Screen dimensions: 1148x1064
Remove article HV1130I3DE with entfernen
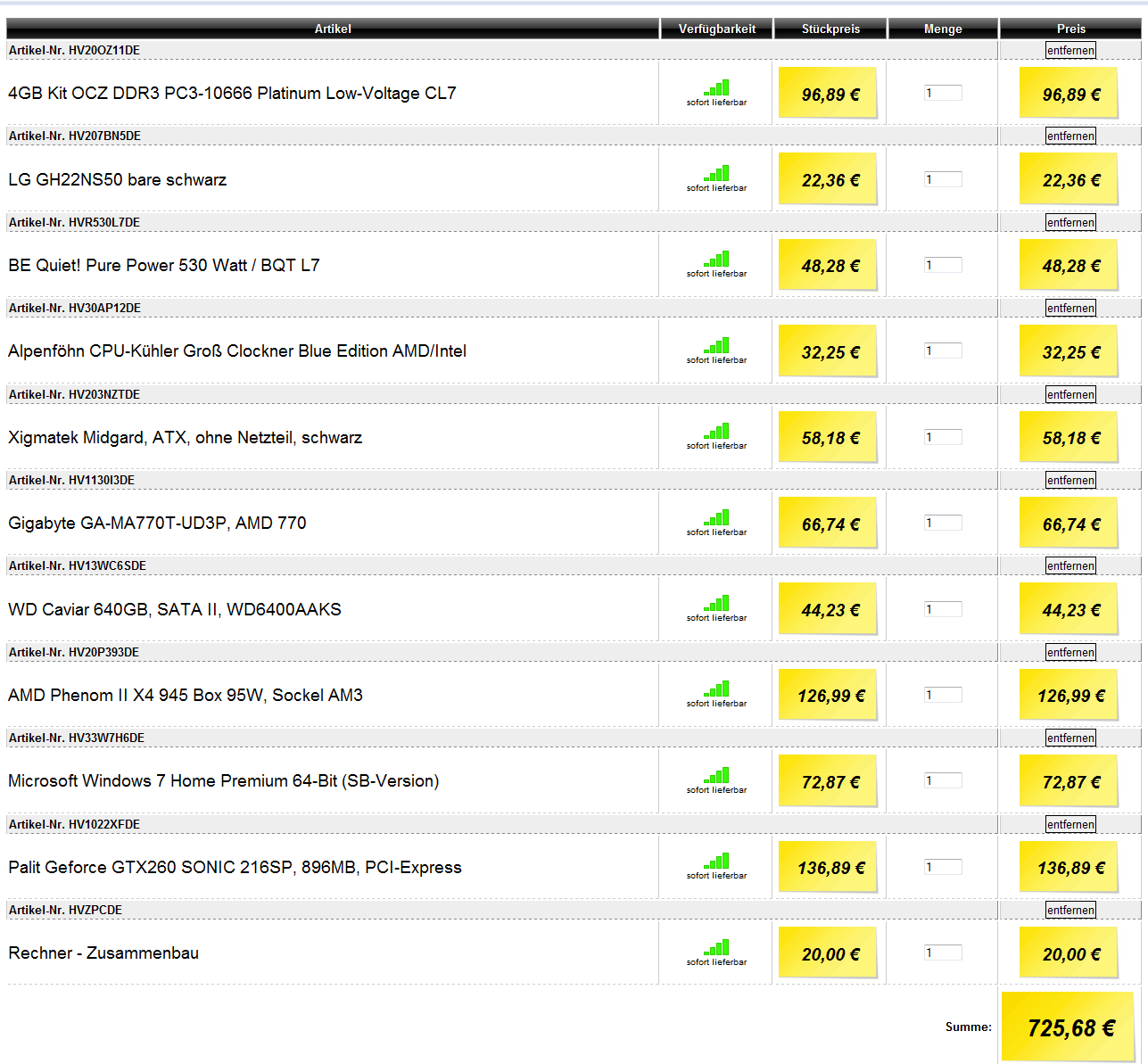[x=1070, y=480]
